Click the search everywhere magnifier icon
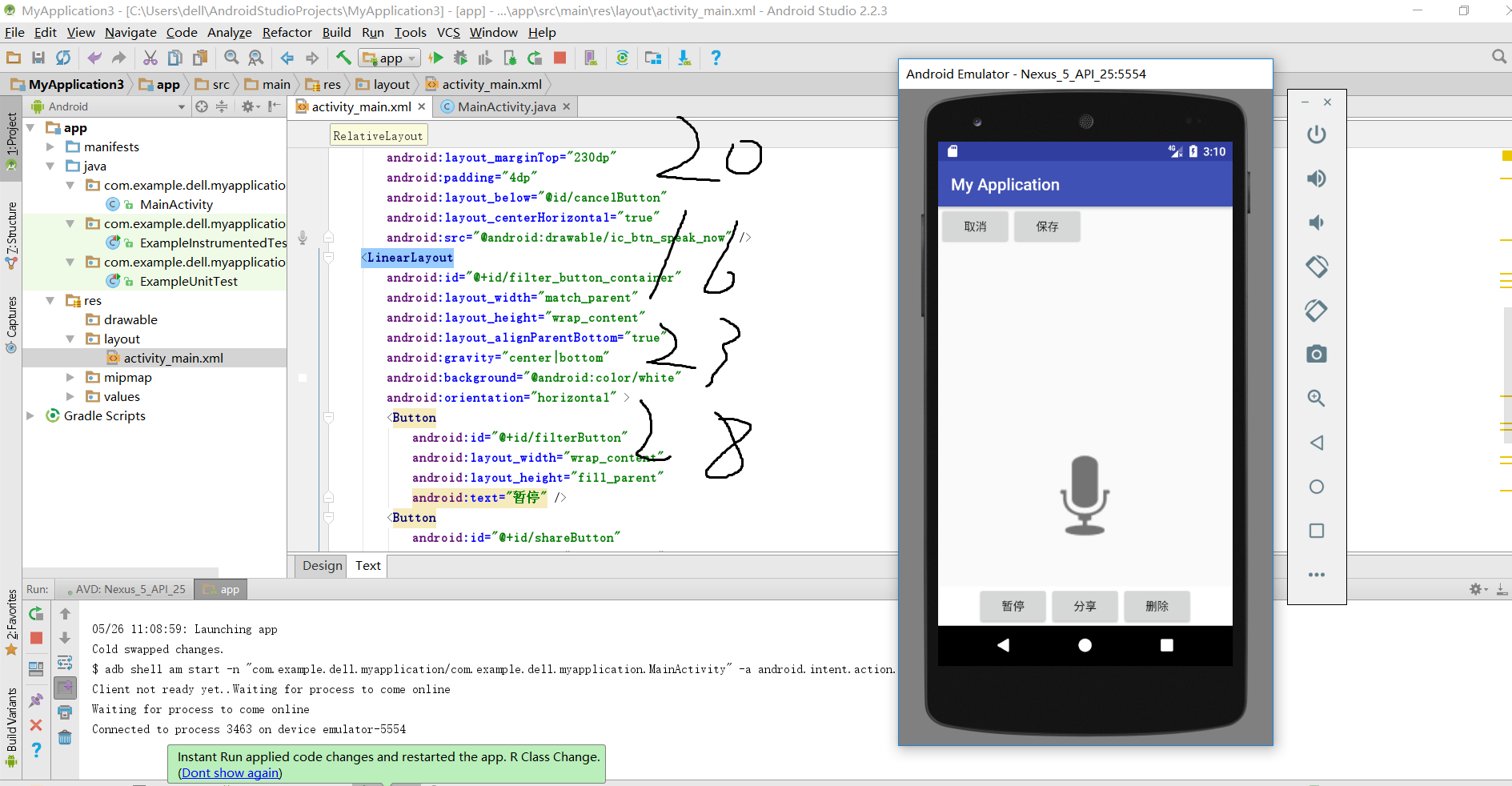The height and width of the screenshot is (786, 1512). 1499,56
